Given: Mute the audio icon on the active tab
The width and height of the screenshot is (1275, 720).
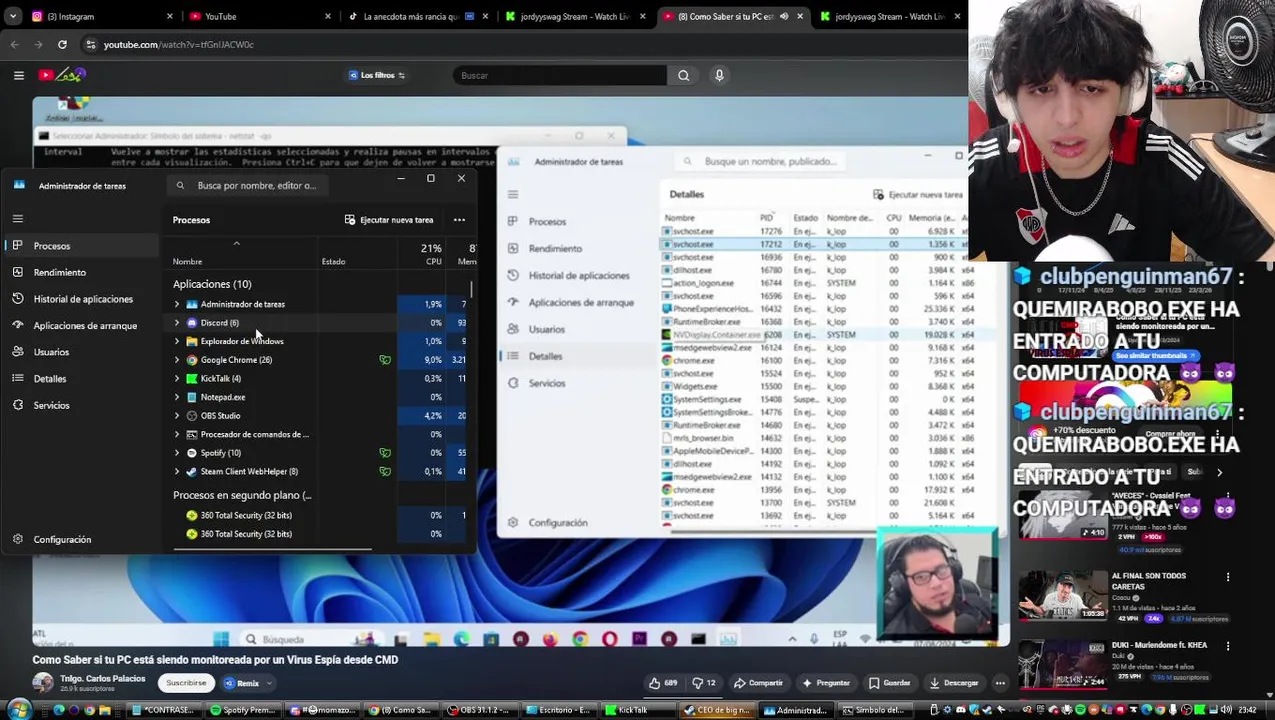Looking at the screenshot, I should tap(783, 16).
